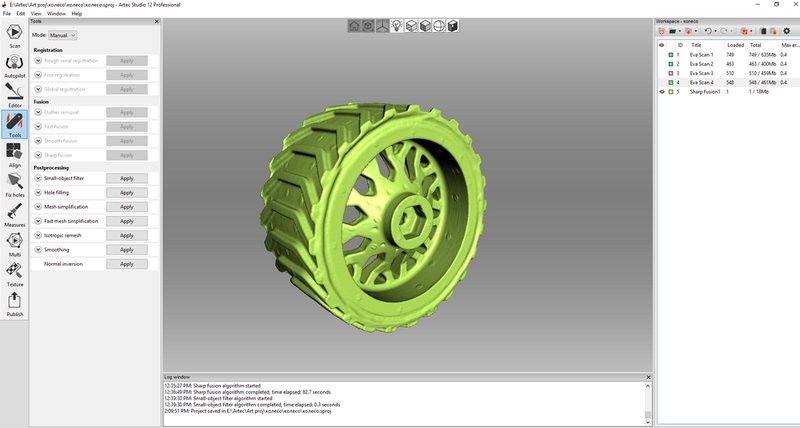
Task: Open the Measures tool
Action: (14, 213)
